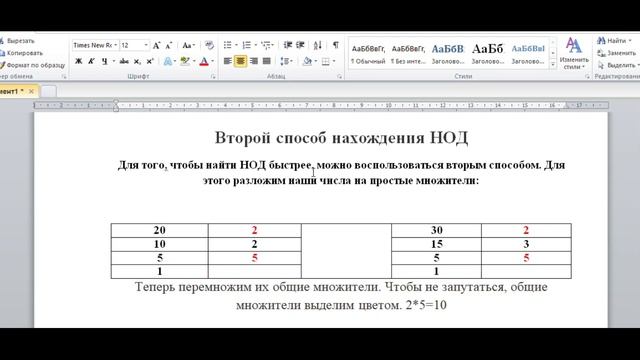Open the Styles pane launcher
The width and height of the screenshot is (640, 360).
(x=587, y=76)
